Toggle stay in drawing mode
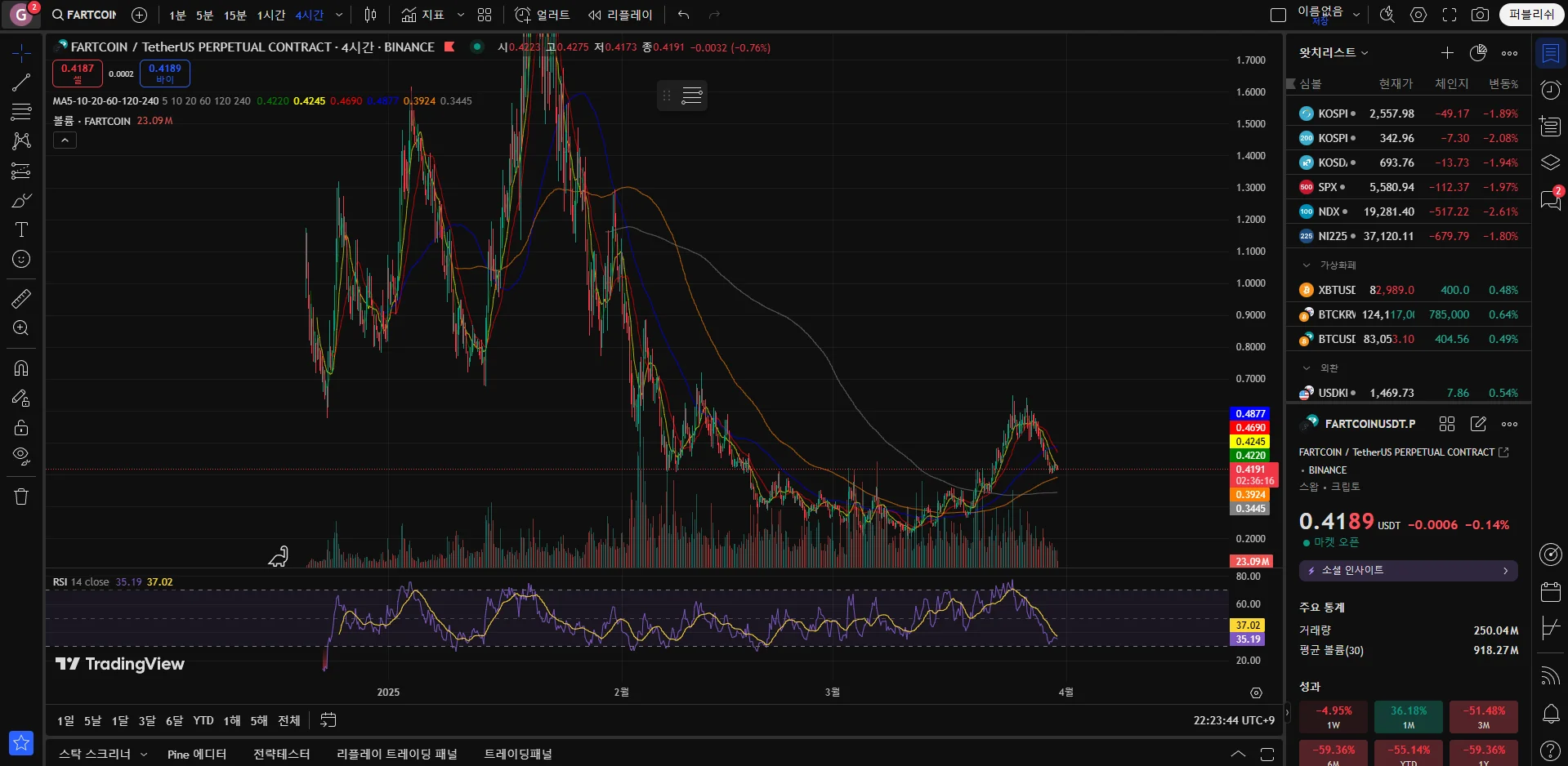 pos(21,398)
